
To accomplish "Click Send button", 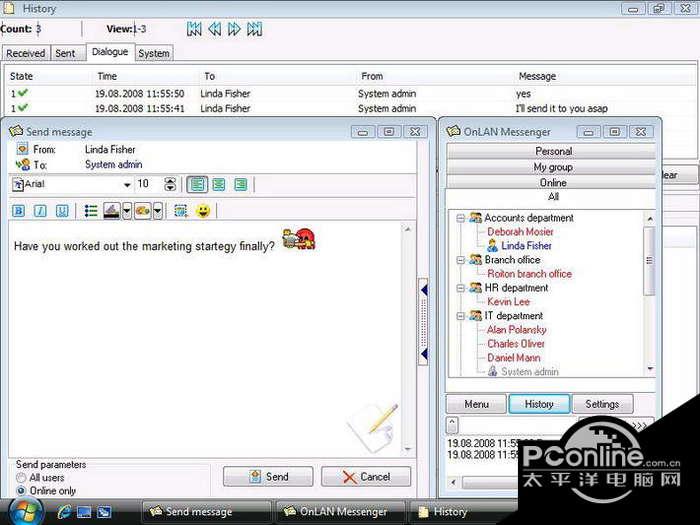I will pos(268,477).
